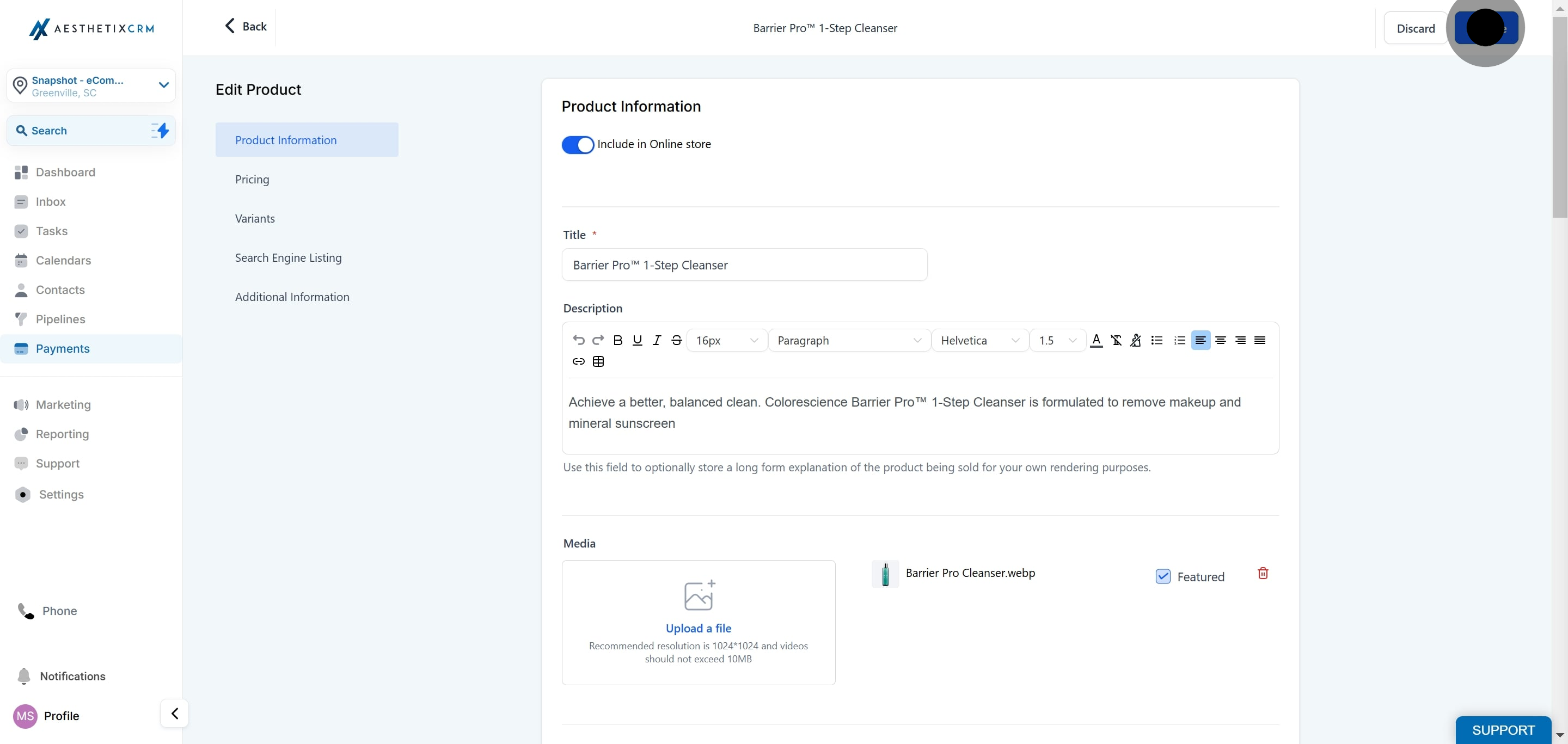Viewport: 1568px width, 744px height.
Task: Click the quick actions lightning icon
Action: (x=160, y=130)
